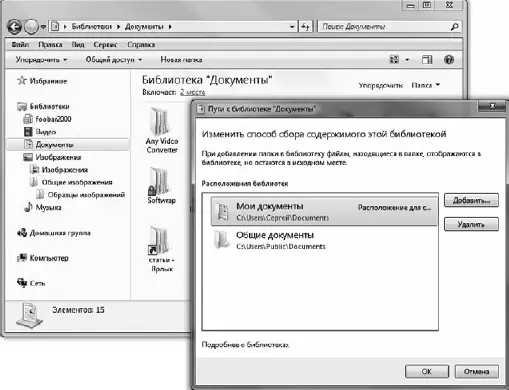
Task: Click the change view icon
Action: 394,60
